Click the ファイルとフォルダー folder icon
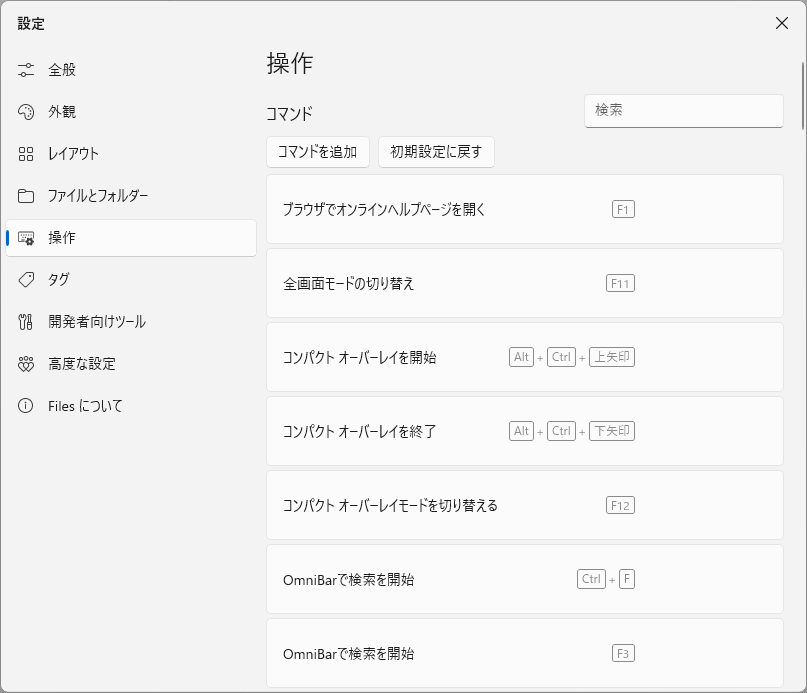 pos(26,196)
